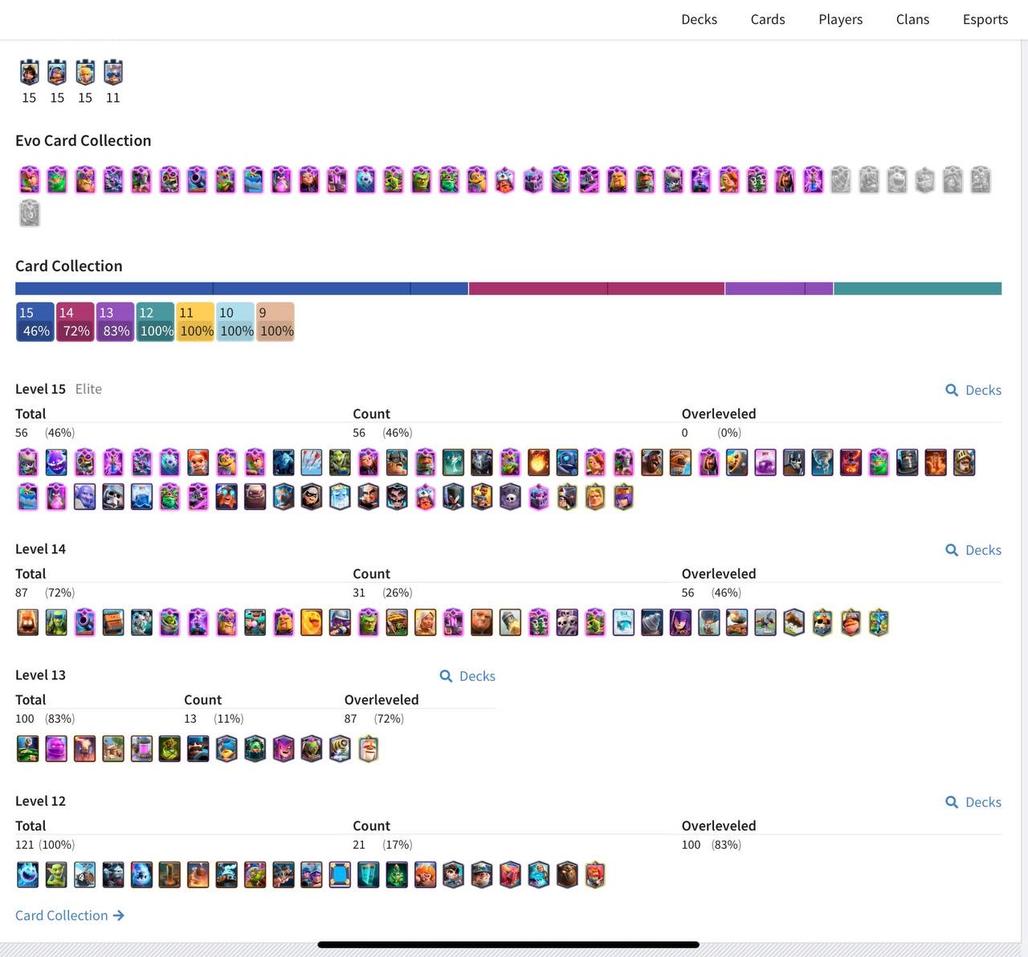Click the blue Mirror card in Level 12
Screen dimensions: 1028x957
point(340,874)
